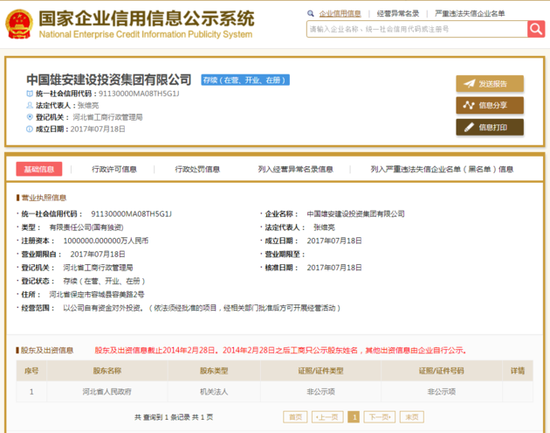Viewport: 550px width, 433px height.
Task: Click the 末页 pagination button
Action: (412, 417)
